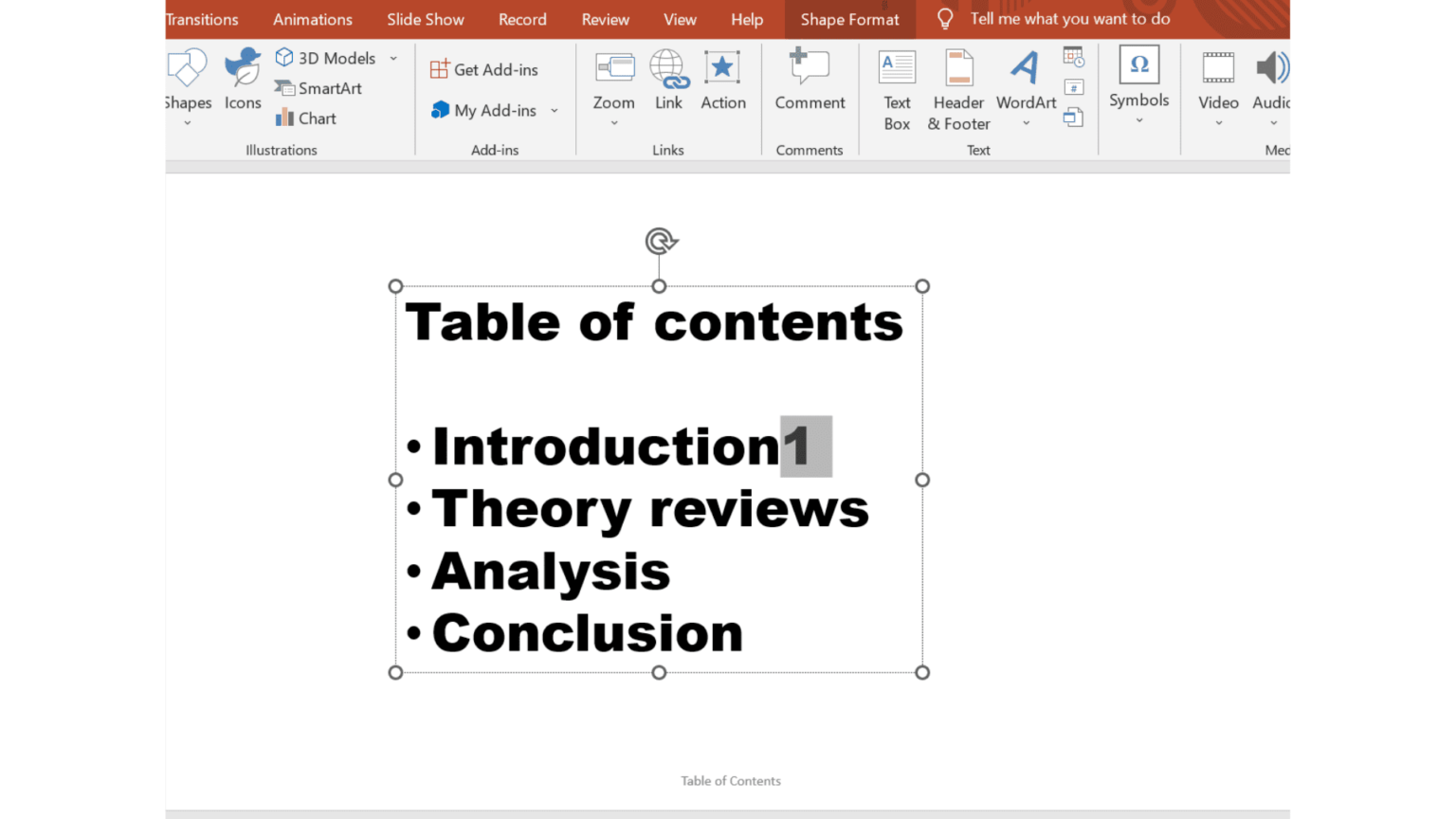Add a new Comment
Screen dimensions: 1456x819
[x=810, y=81]
